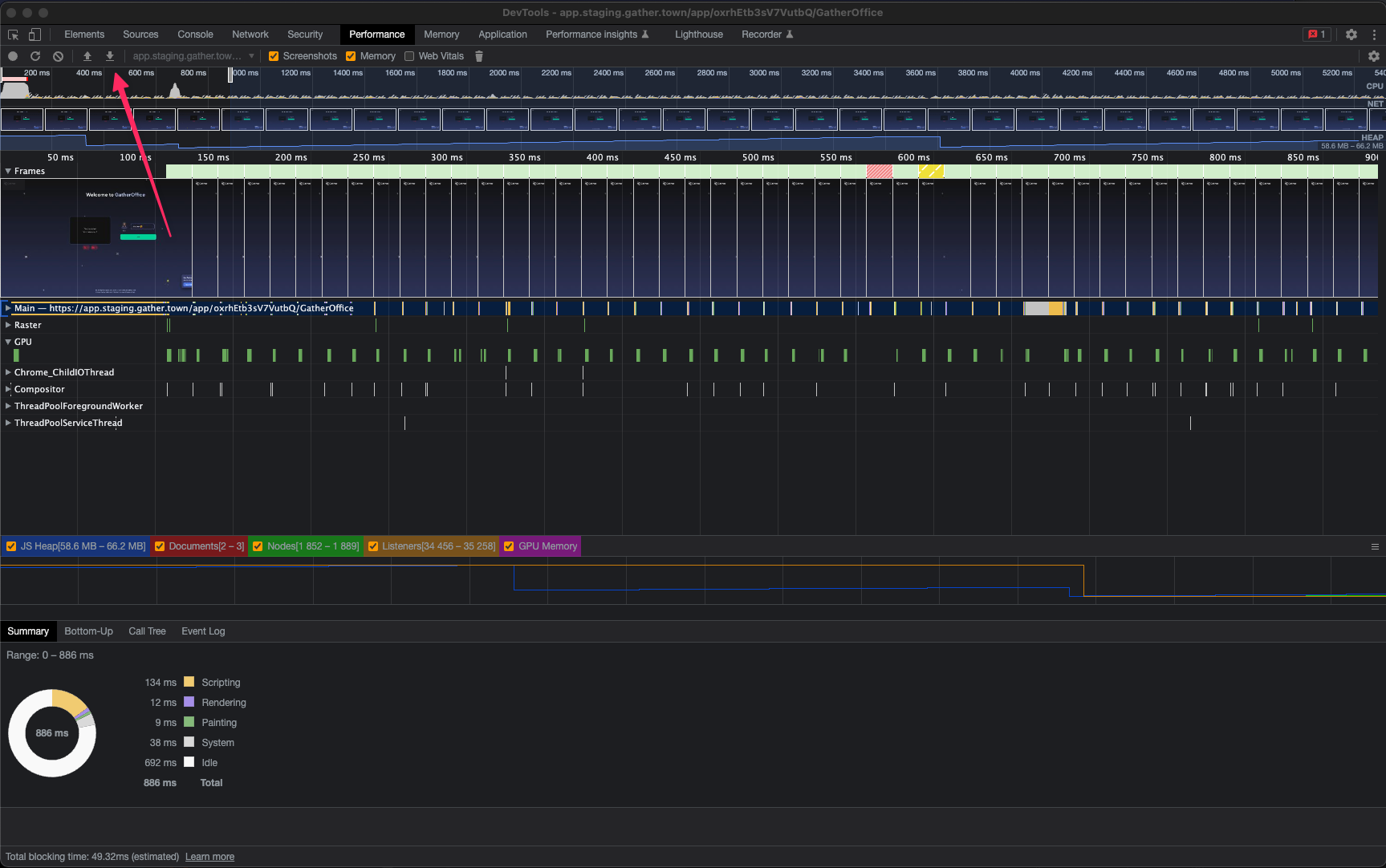Click the reload and start profiling icon
Image resolution: width=1386 pixels, height=868 pixels.
coord(35,56)
